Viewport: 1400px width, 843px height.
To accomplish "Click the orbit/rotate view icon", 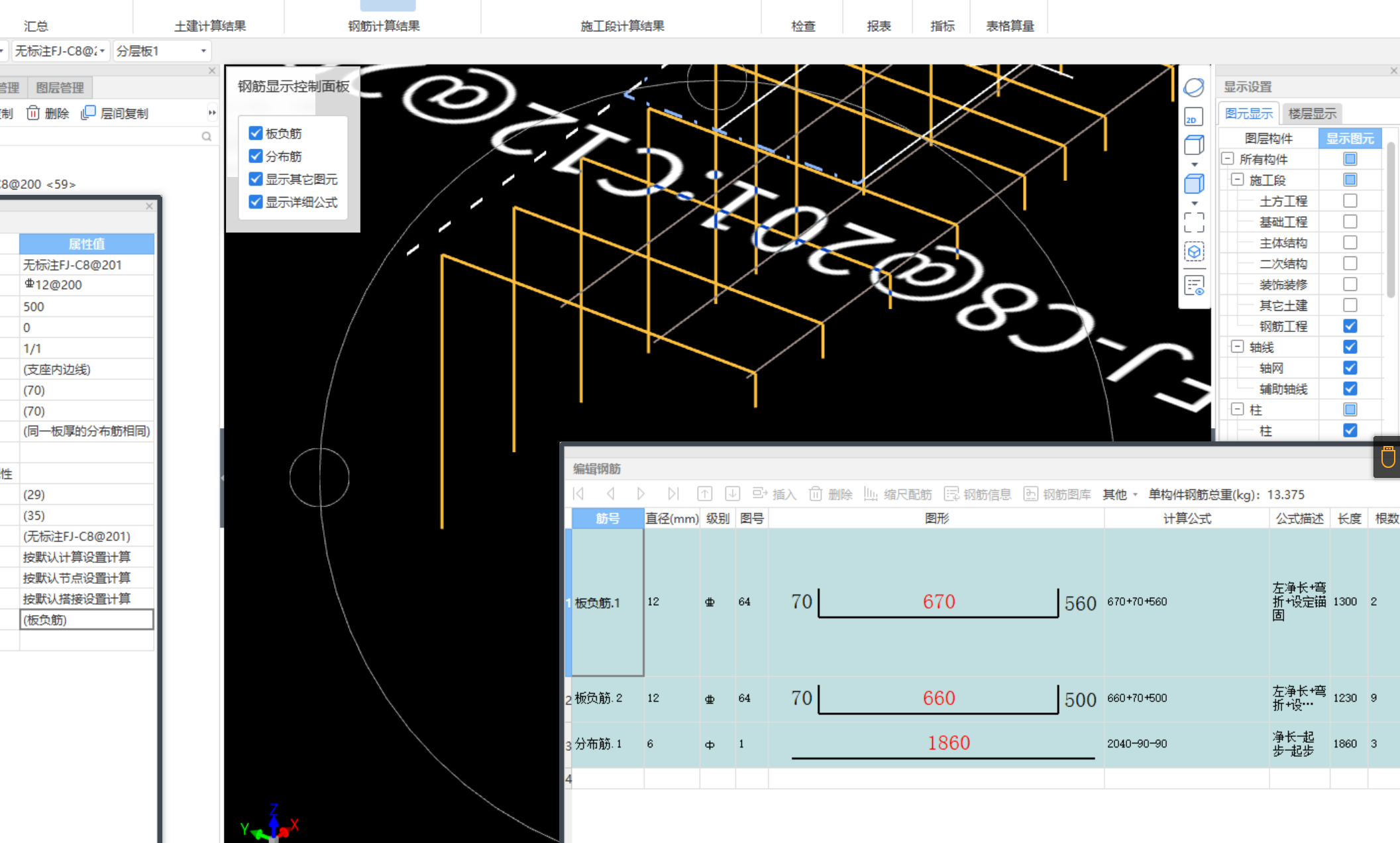I will pyautogui.click(x=1194, y=87).
